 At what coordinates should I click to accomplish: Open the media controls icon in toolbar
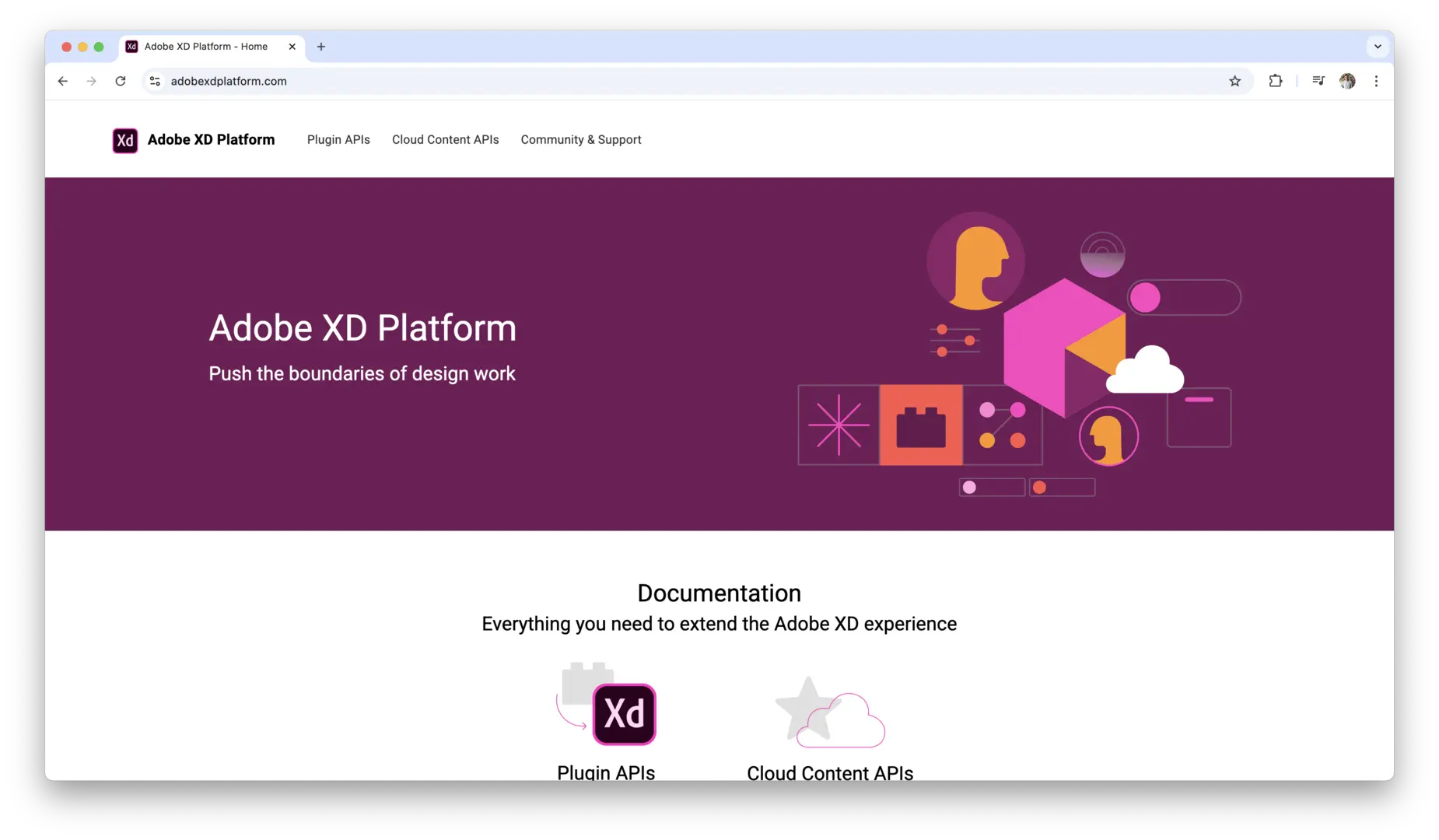tap(1318, 81)
